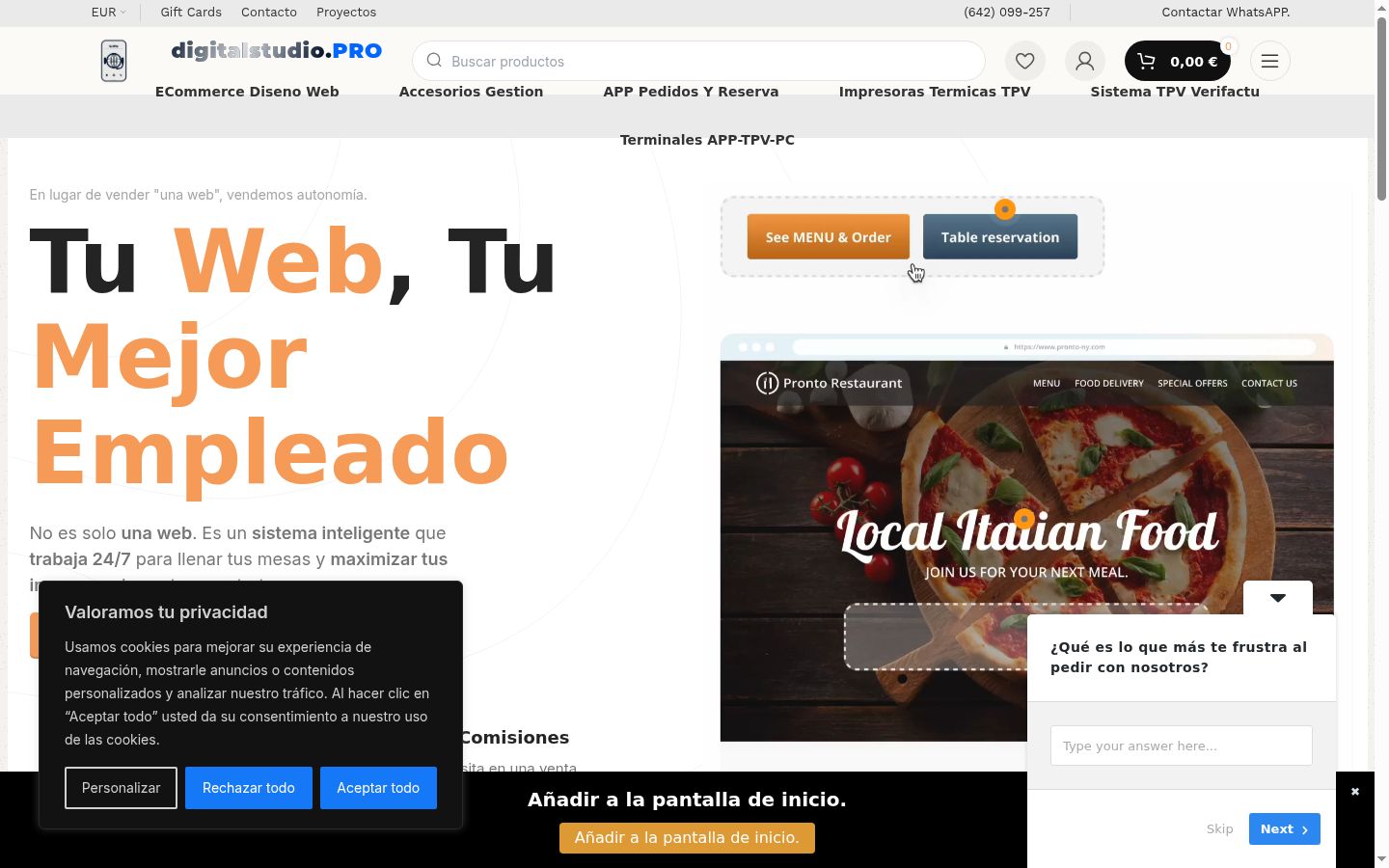Open Terminales APP-TPV-PC menu
Image resolution: width=1389 pixels, height=868 pixels.
click(707, 140)
